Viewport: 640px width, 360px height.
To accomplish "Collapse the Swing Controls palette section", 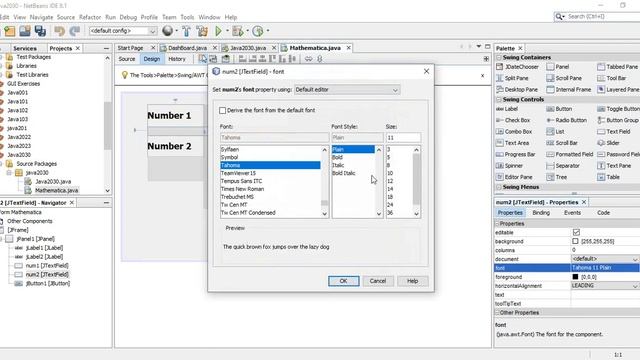I will click(499, 100).
